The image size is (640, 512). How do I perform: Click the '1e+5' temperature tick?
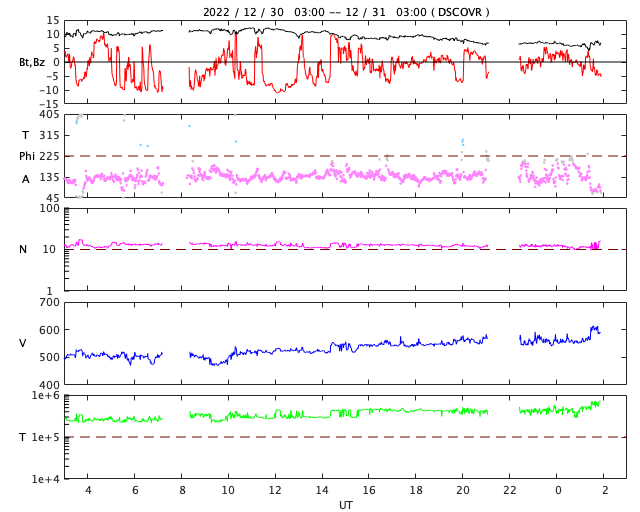point(45,437)
